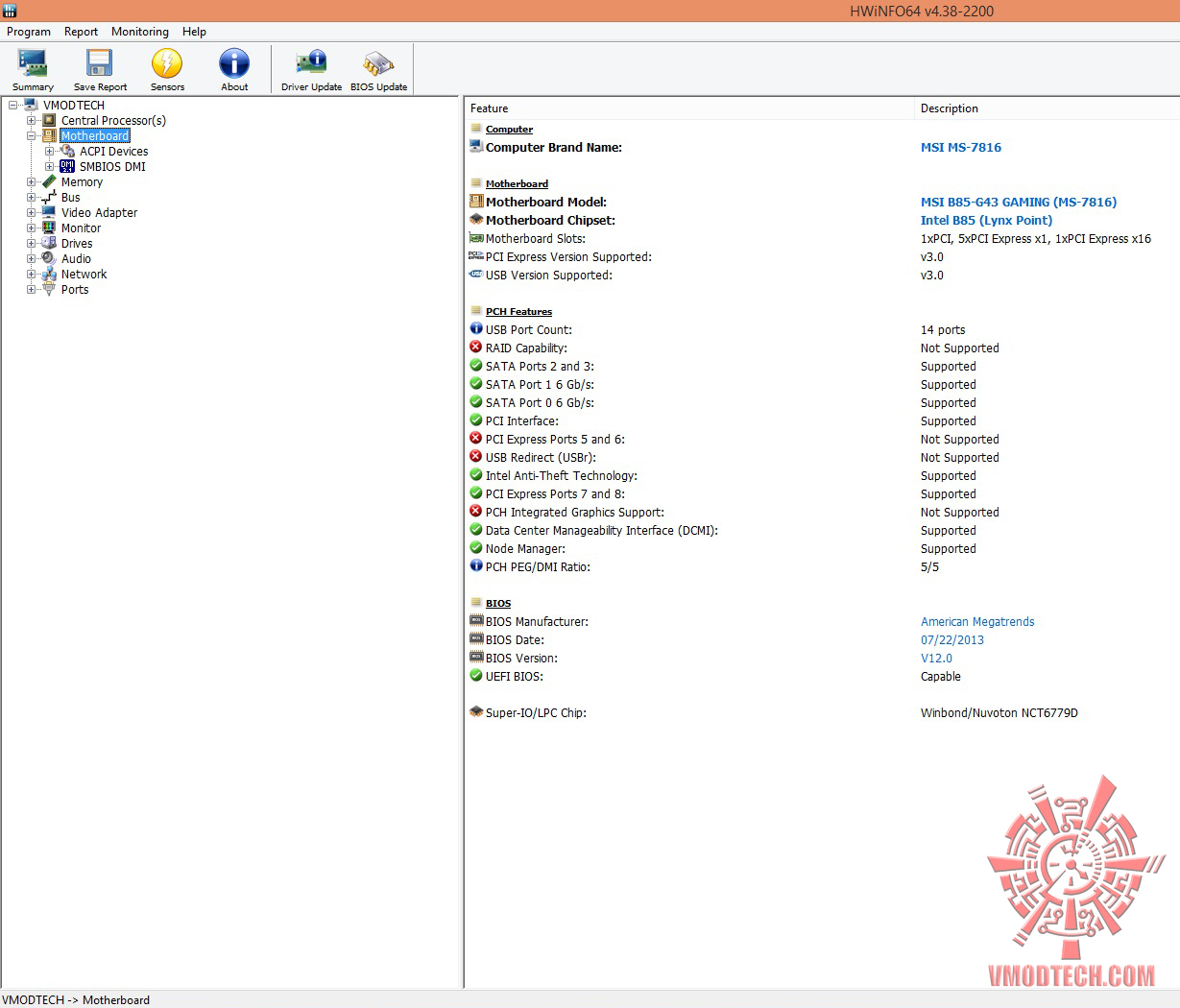Select Monitor in the tree

[81, 228]
